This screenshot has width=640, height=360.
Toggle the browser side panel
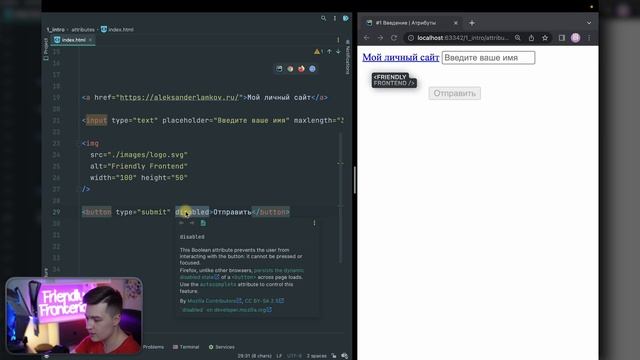pyautogui.click(x=562, y=38)
